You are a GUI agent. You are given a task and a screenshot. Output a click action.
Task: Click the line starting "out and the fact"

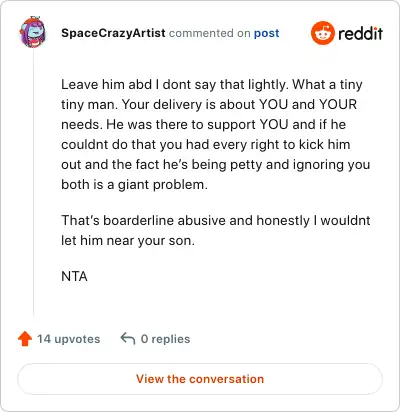pos(216,164)
